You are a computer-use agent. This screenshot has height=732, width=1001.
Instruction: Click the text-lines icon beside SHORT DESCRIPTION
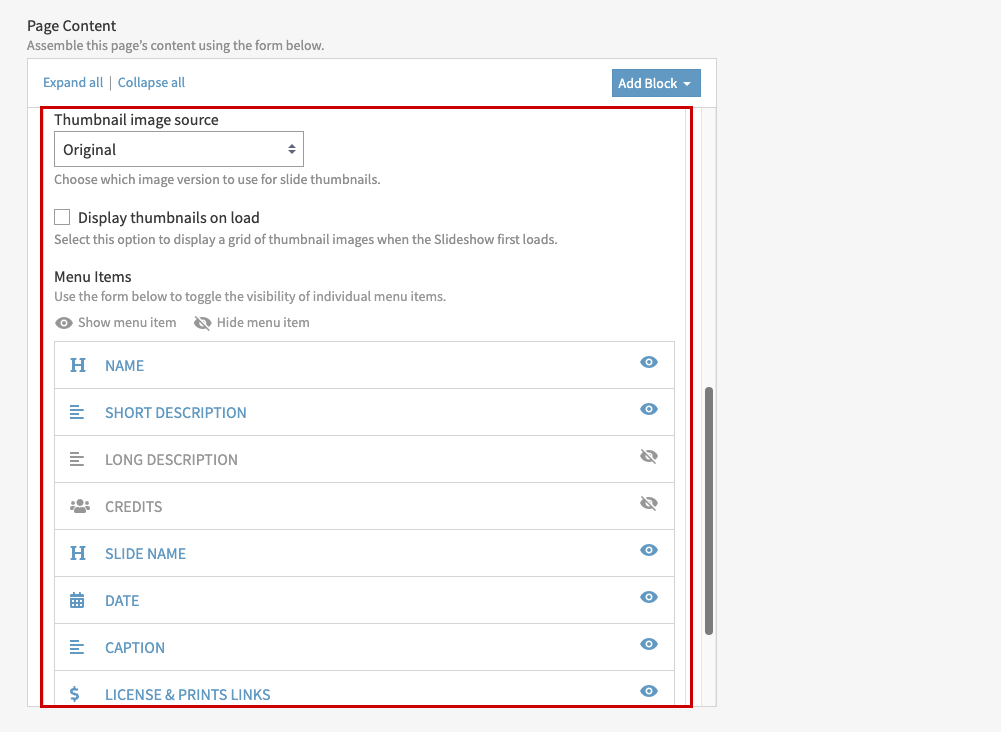[x=78, y=411]
